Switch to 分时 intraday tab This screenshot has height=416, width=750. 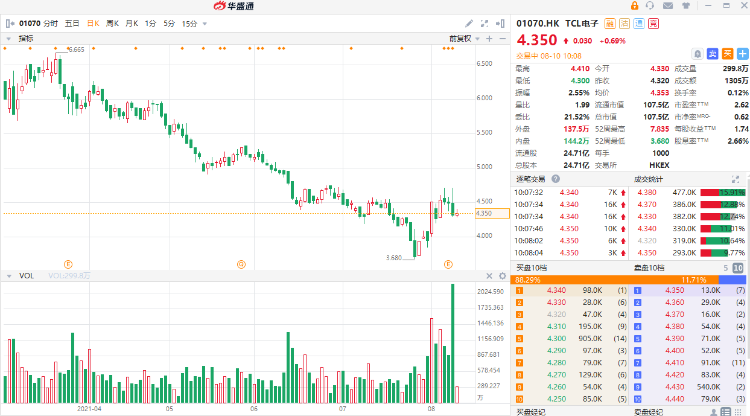point(51,23)
